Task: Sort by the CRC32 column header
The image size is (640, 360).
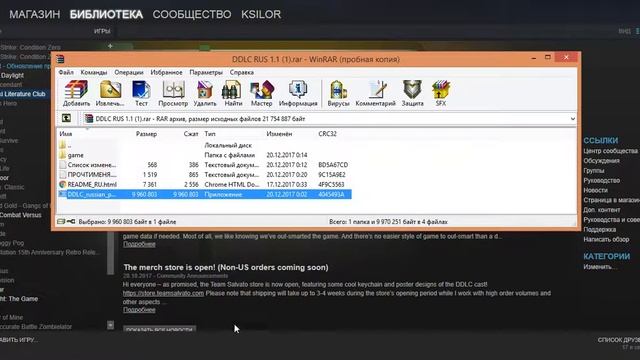Action: 327,134
